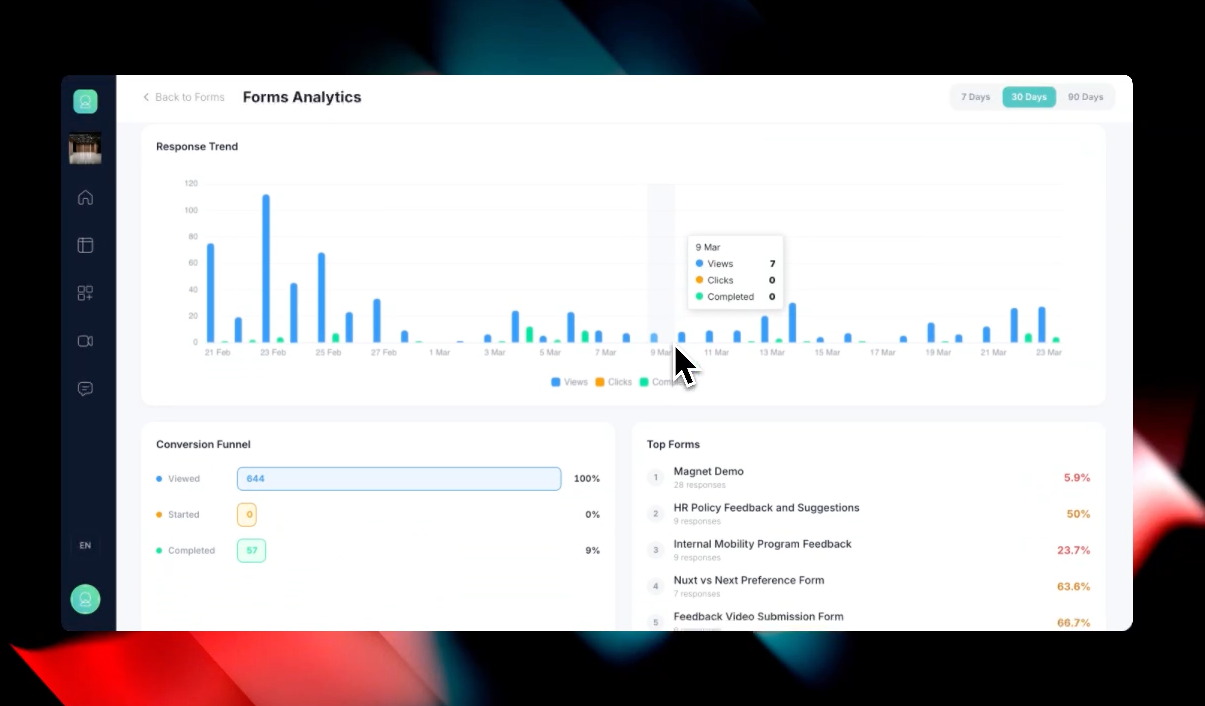Image resolution: width=1205 pixels, height=706 pixels.
Task: Open the Nuxt vs Next Preference Form
Action: pos(749,580)
